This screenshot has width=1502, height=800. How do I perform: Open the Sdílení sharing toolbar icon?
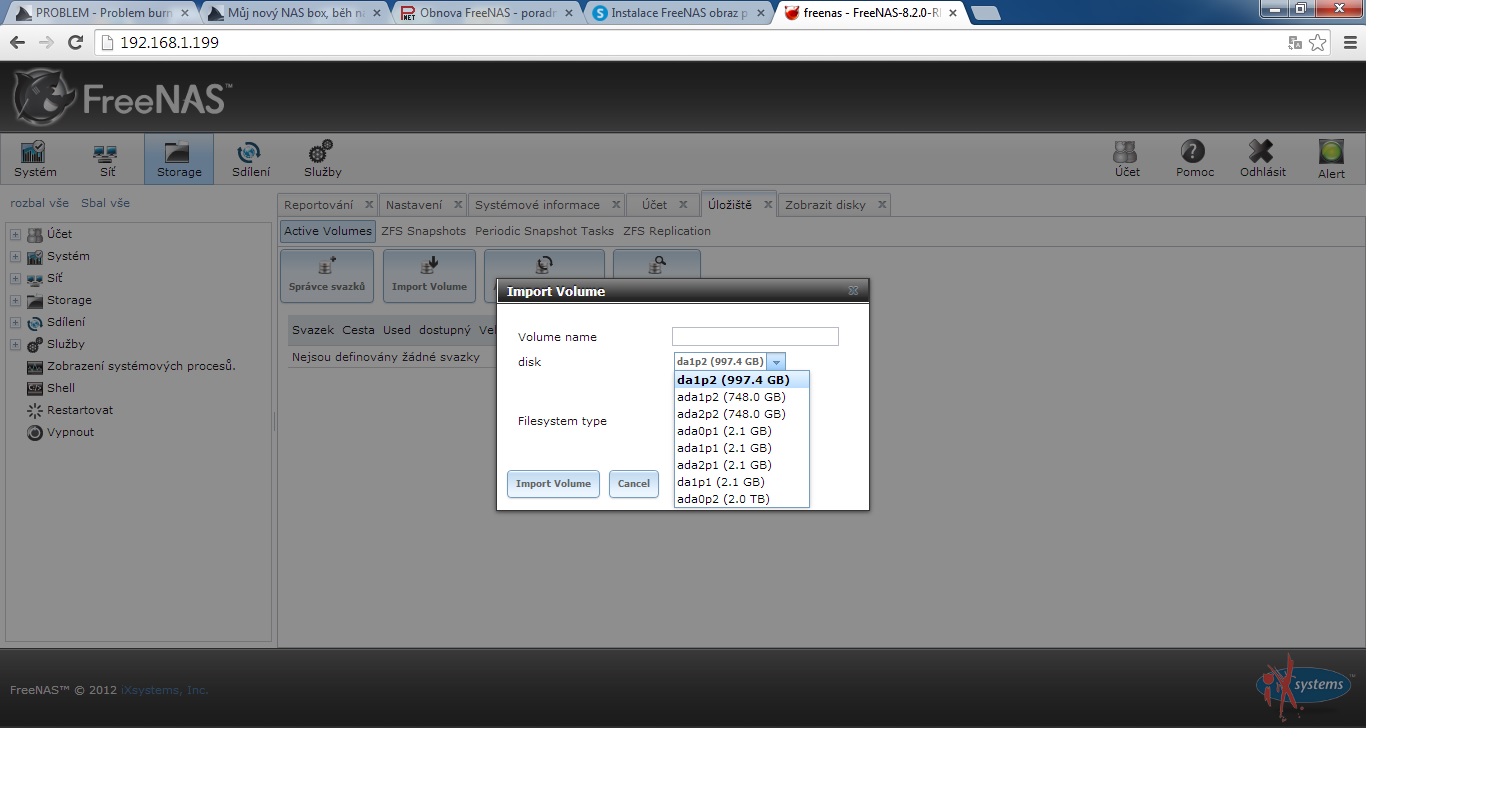pos(251,160)
